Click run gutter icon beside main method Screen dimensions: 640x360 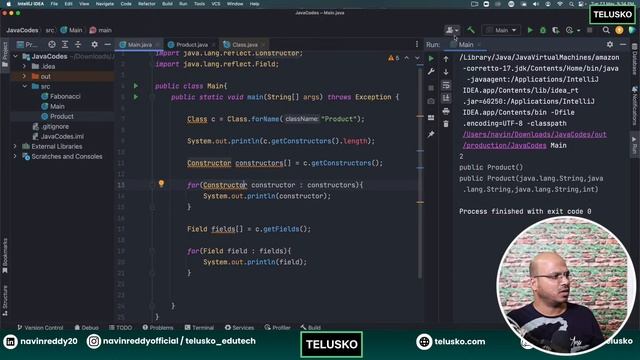(x=136, y=97)
